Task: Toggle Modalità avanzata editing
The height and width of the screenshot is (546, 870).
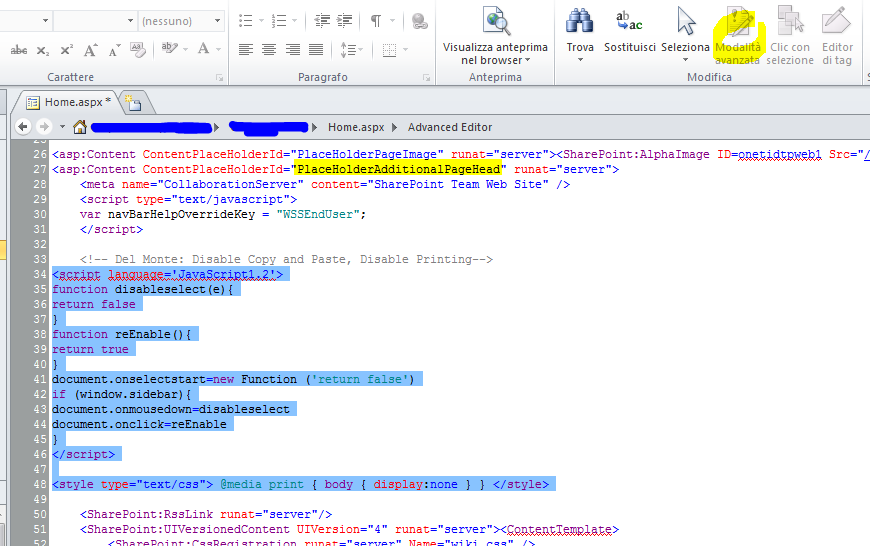Action: click(x=737, y=36)
